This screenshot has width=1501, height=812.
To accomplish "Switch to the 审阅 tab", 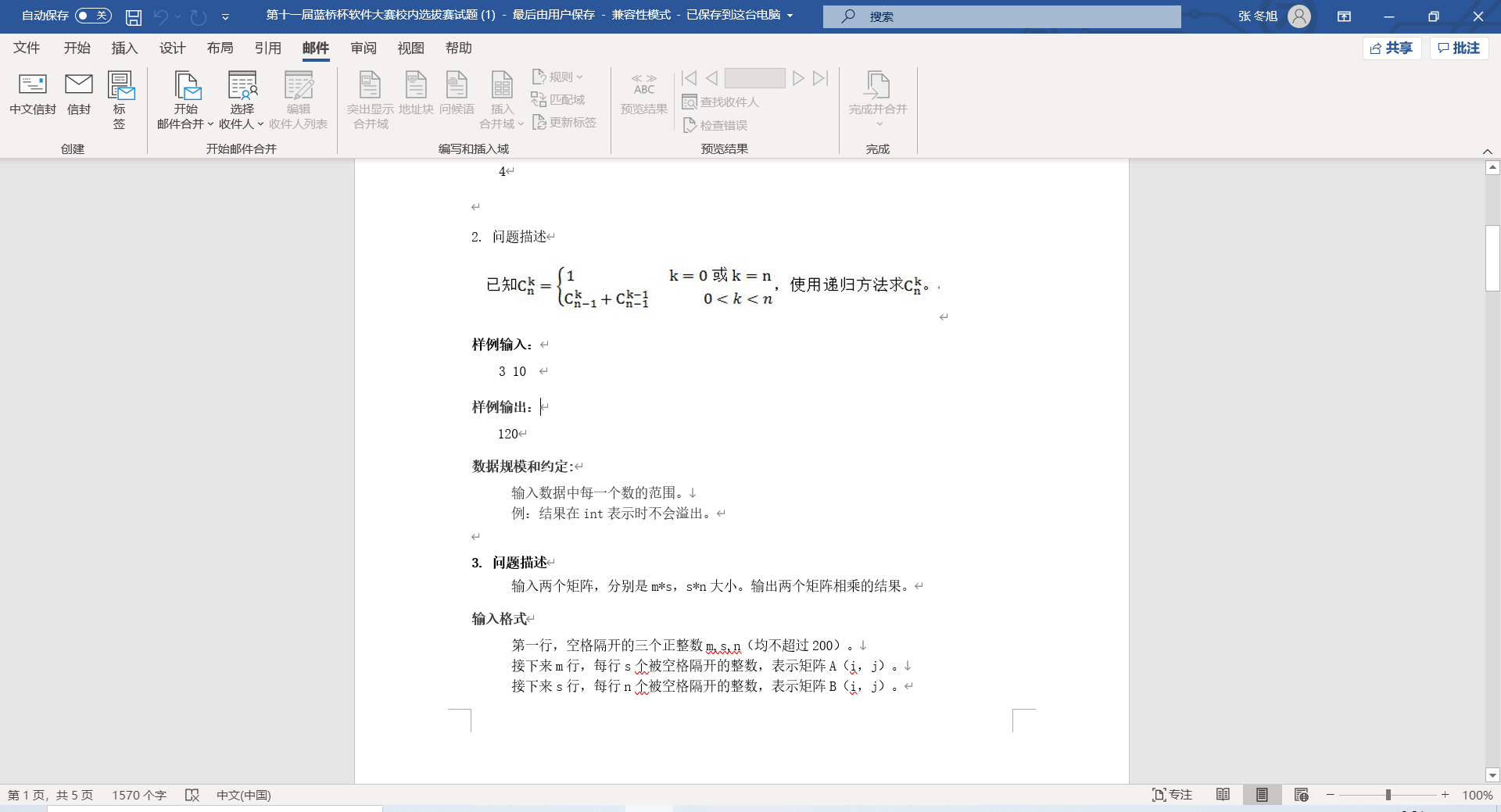I will click(363, 48).
